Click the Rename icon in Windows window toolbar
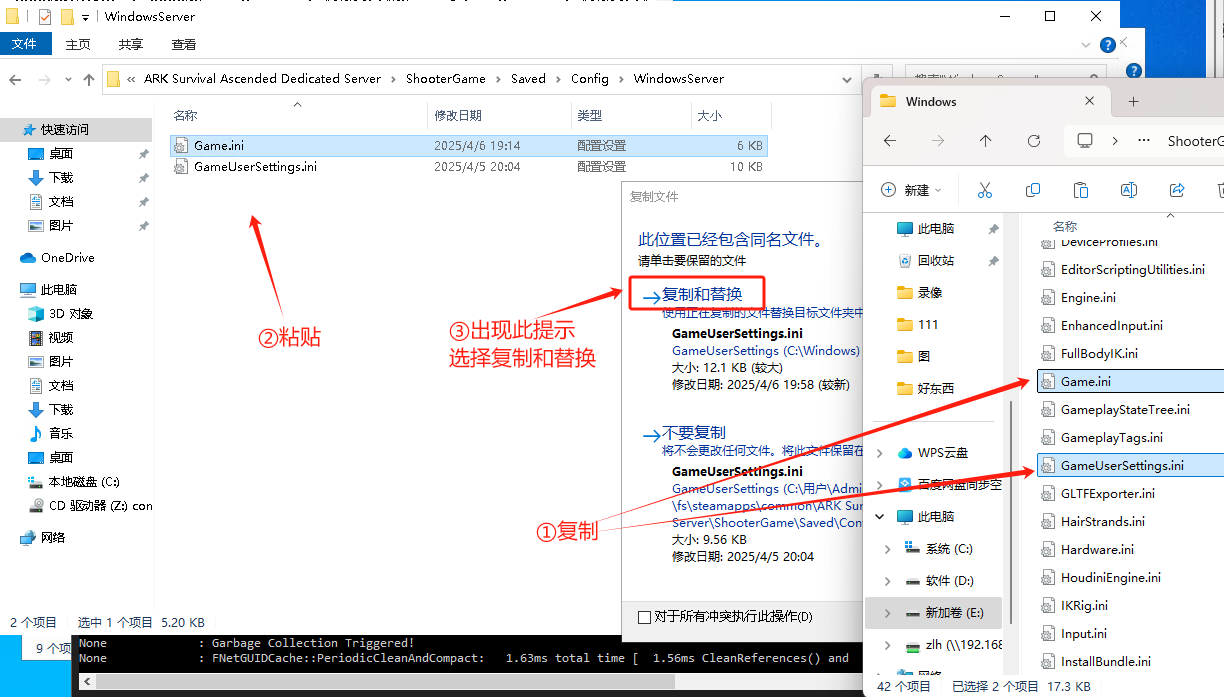The width and height of the screenshot is (1224, 697). [x=1129, y=190]
